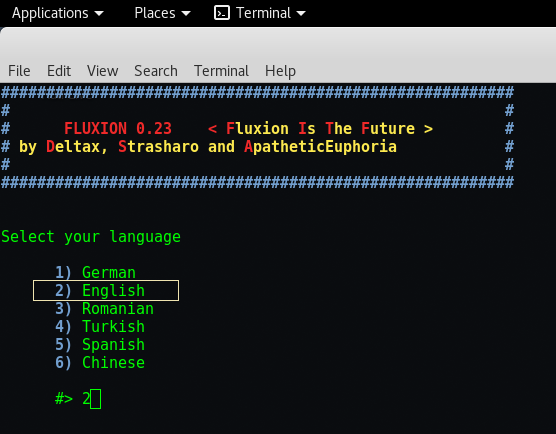The height and width of the screenshot is (434, 556).
Task: Select the German language option
Action: pos(95,273)
